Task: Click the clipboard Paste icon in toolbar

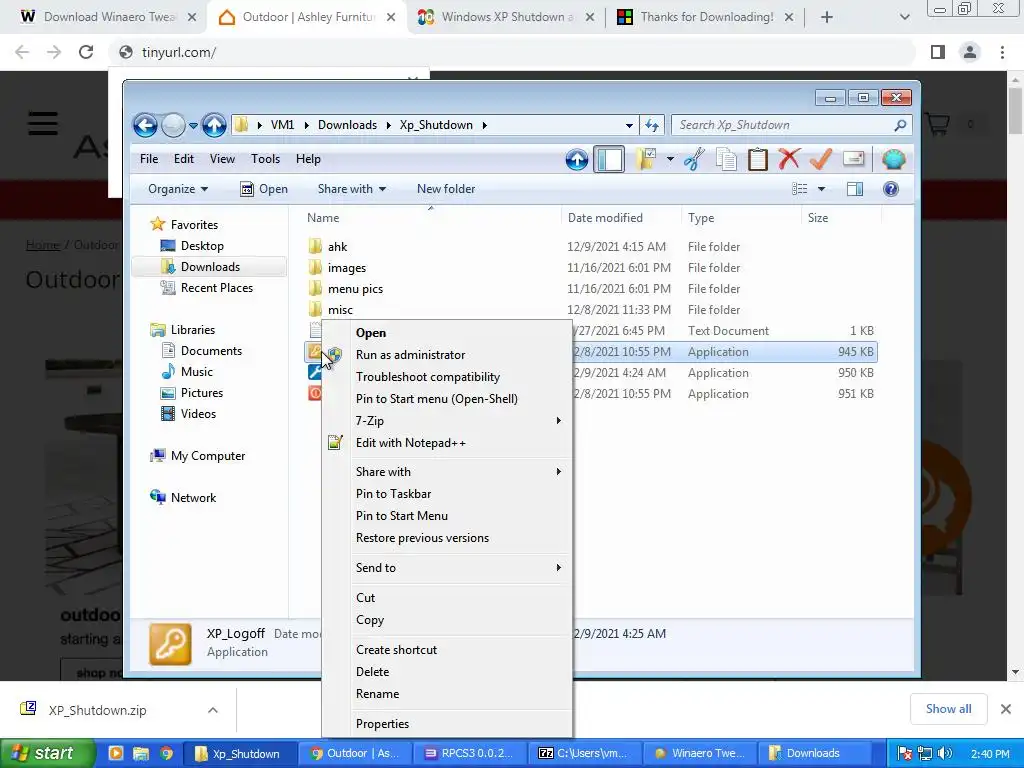Action: 758,159
